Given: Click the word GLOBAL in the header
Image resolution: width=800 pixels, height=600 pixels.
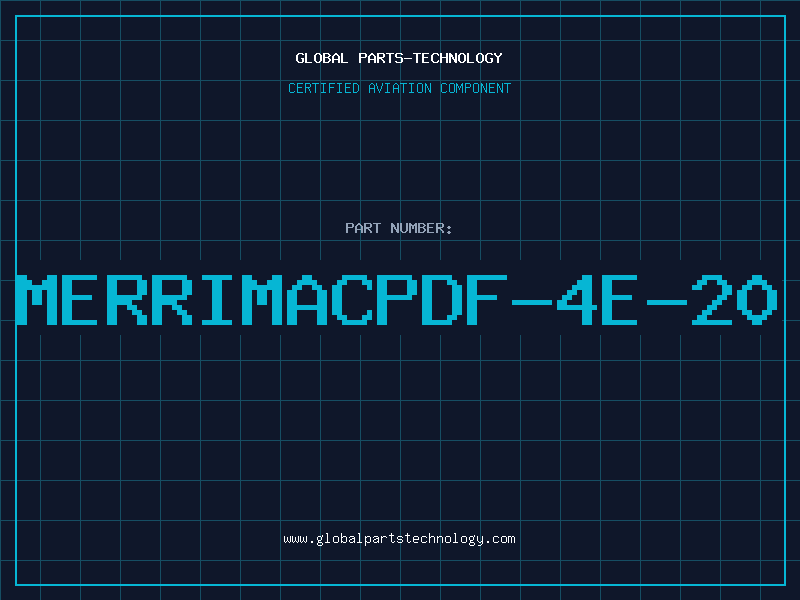Looking at the screenshot, I should 321,58.
